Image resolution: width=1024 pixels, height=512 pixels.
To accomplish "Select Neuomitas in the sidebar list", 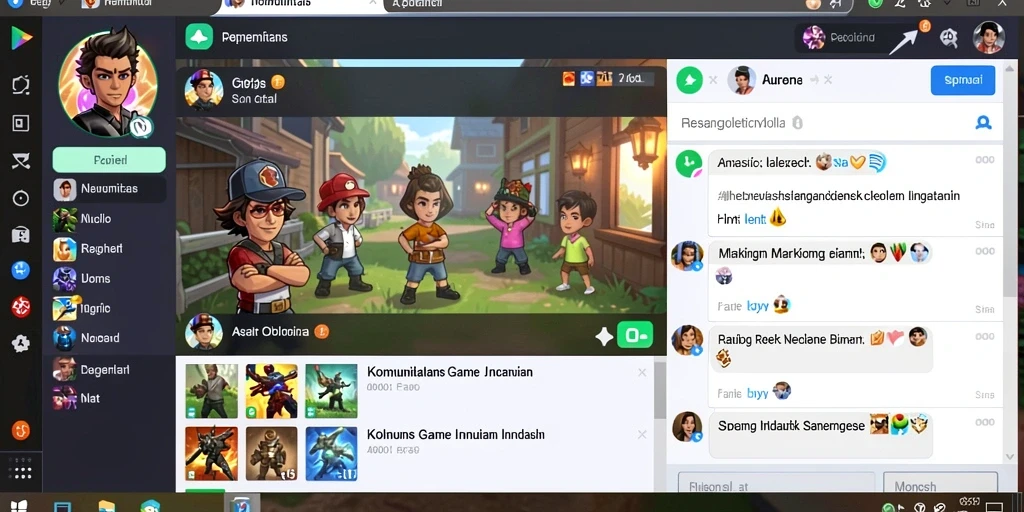I will tap(109, 189).
